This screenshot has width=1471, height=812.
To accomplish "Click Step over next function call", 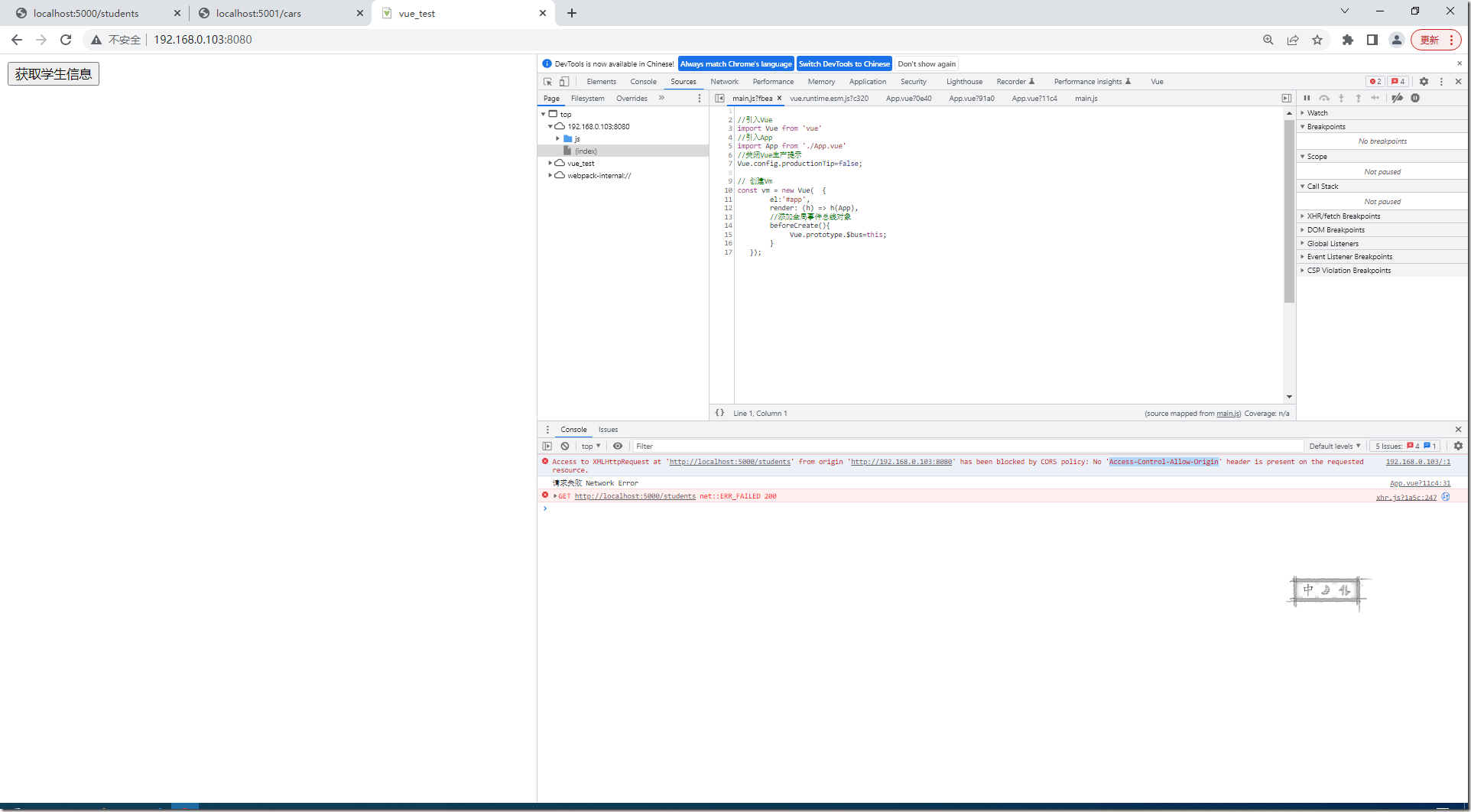I will (x=1324, y=98).
